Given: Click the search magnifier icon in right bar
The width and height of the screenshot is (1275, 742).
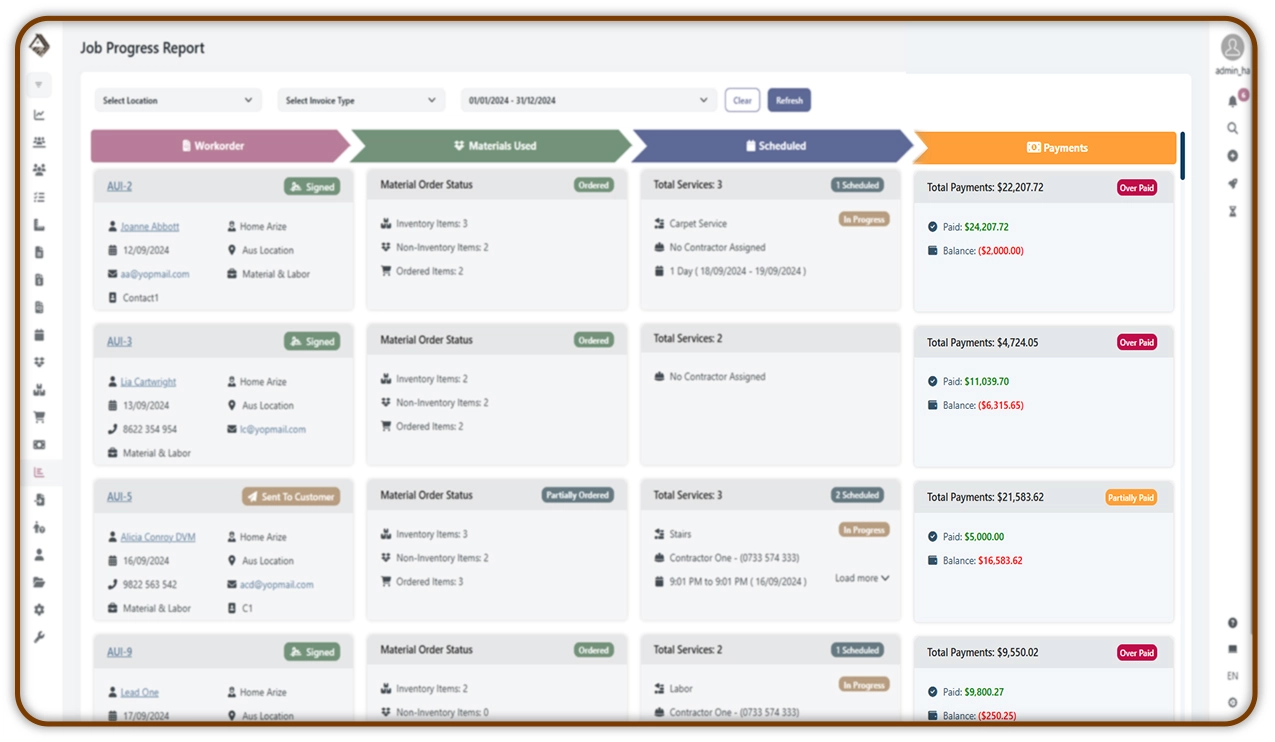Looking at the screenshot, I should click(1233, 128).
